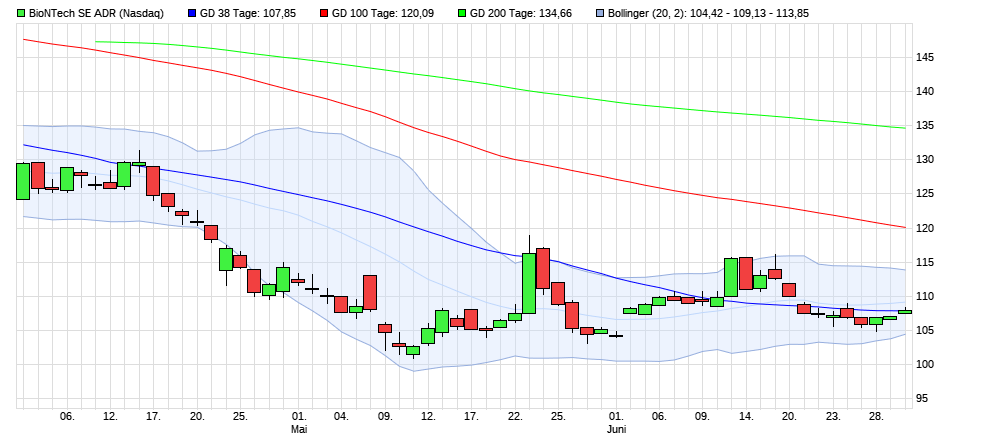This screenshot has width=994, height=440.
Task: Select the 'GD 38 Tage: 107,85' label
Action: (x=246, y=13)
